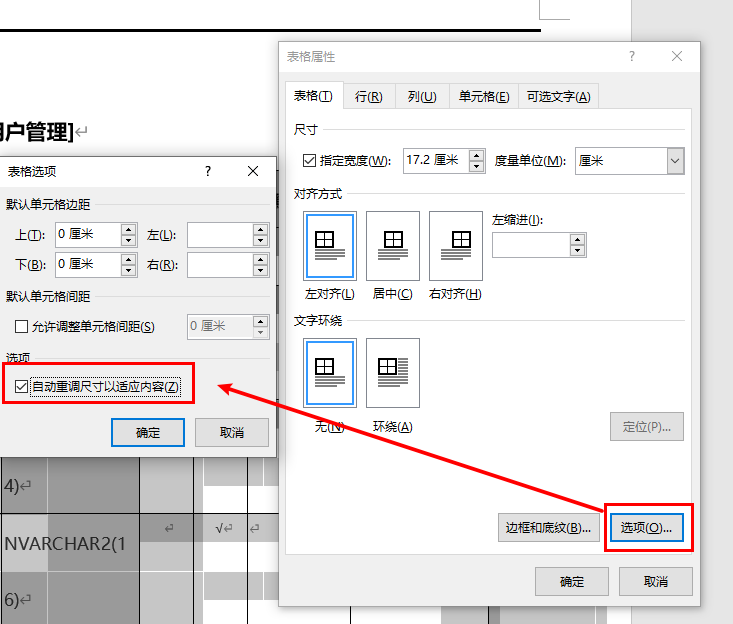Switch to 可选文字 tab
Screen dimensions: 733x624
click(x=559, y=97)
